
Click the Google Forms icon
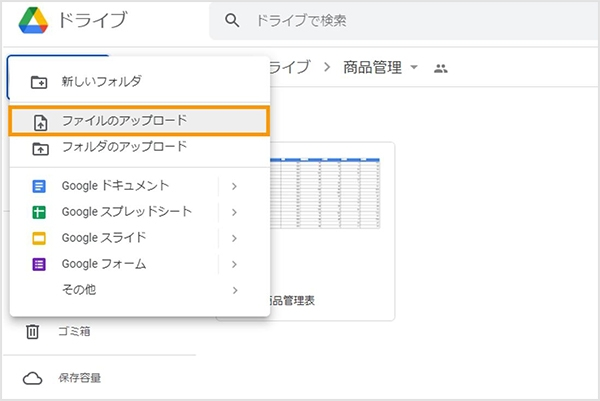(x=40, y=264)
